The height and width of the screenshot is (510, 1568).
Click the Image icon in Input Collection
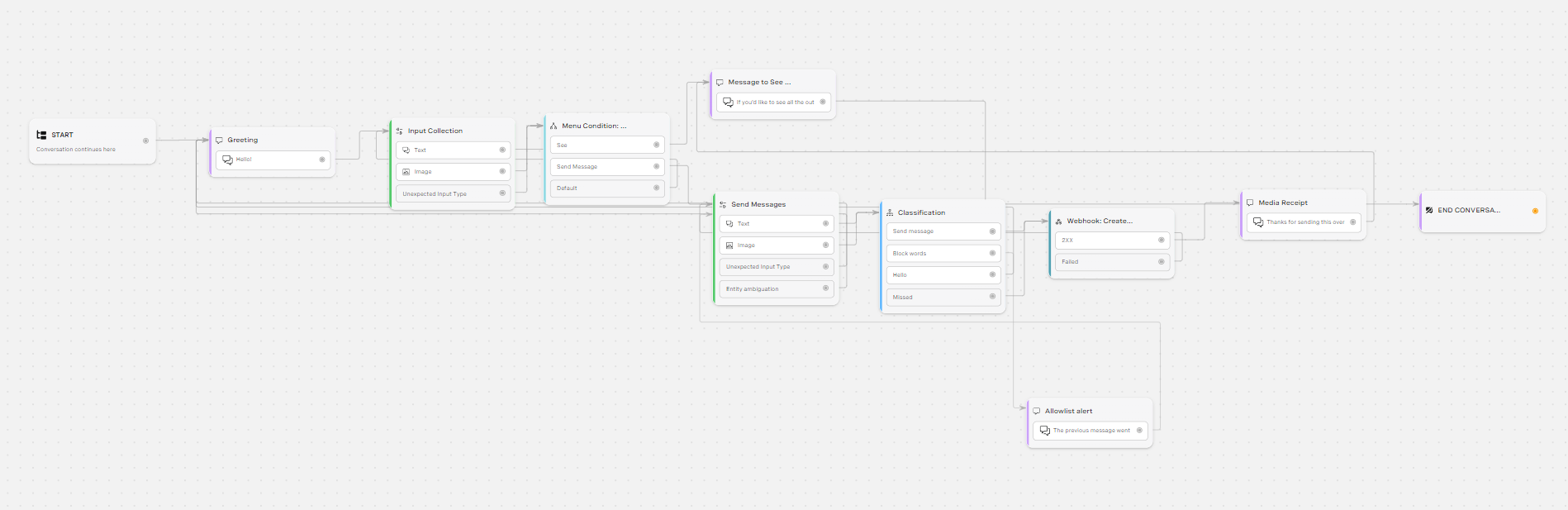406,172
